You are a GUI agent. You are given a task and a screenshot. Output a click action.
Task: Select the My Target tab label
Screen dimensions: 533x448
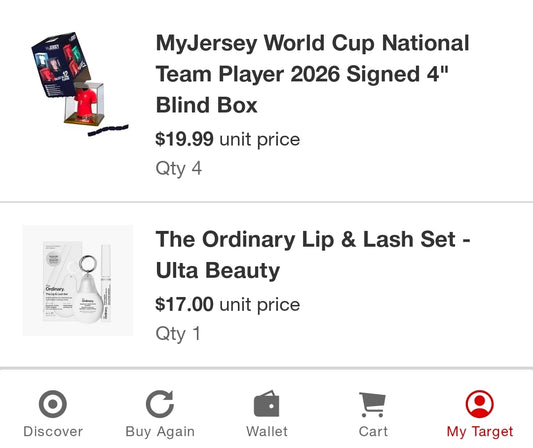[x=480, y=432]
